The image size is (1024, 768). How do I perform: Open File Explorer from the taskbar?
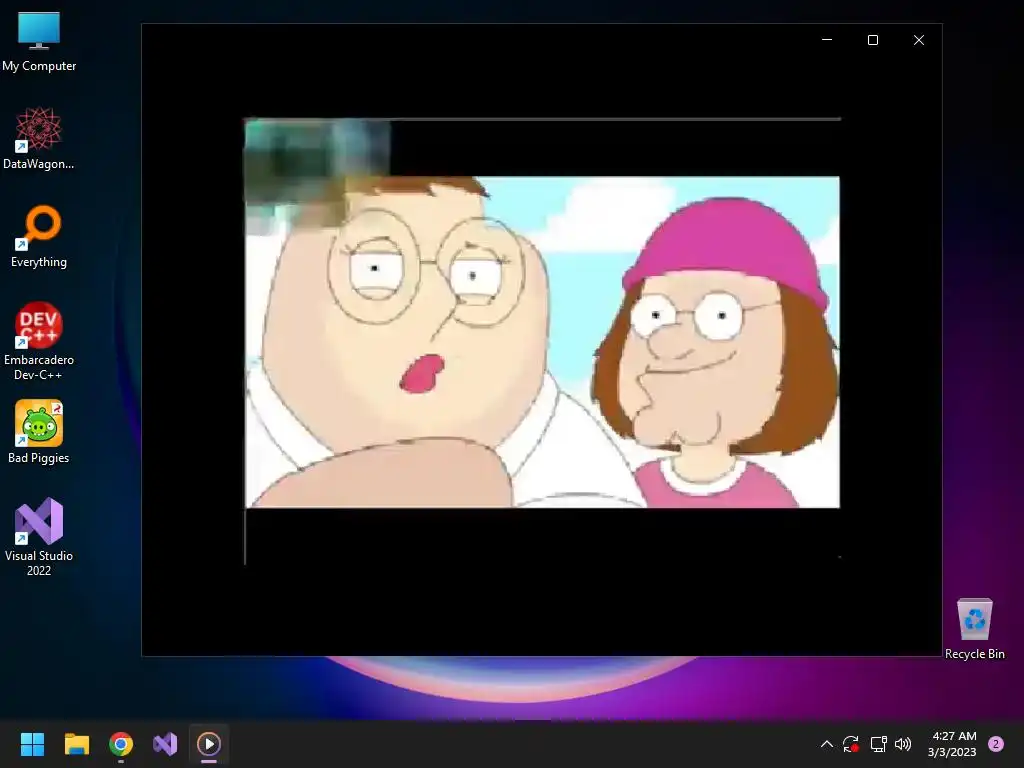click(x=76, y=744)
